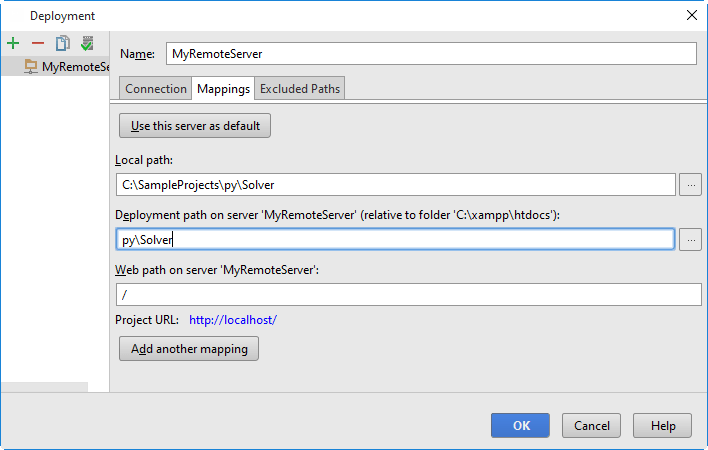The image size is (708, 450).
Task: Click the green Add server icon
Action: (13, 43)
